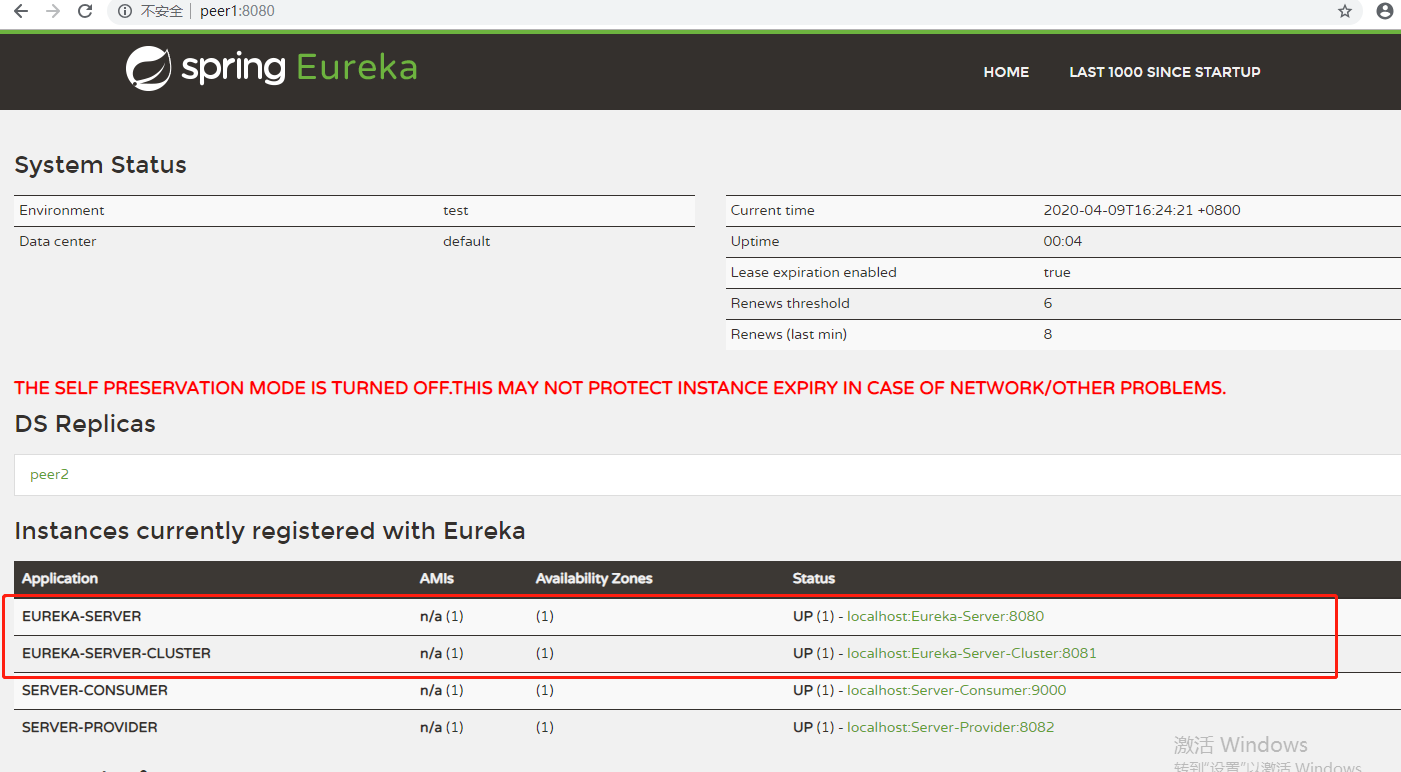Screen dimensions: 1401x772
Task: Open localhost:Eureka-Server:8080 instance link
Action: (x=945, y=616)
